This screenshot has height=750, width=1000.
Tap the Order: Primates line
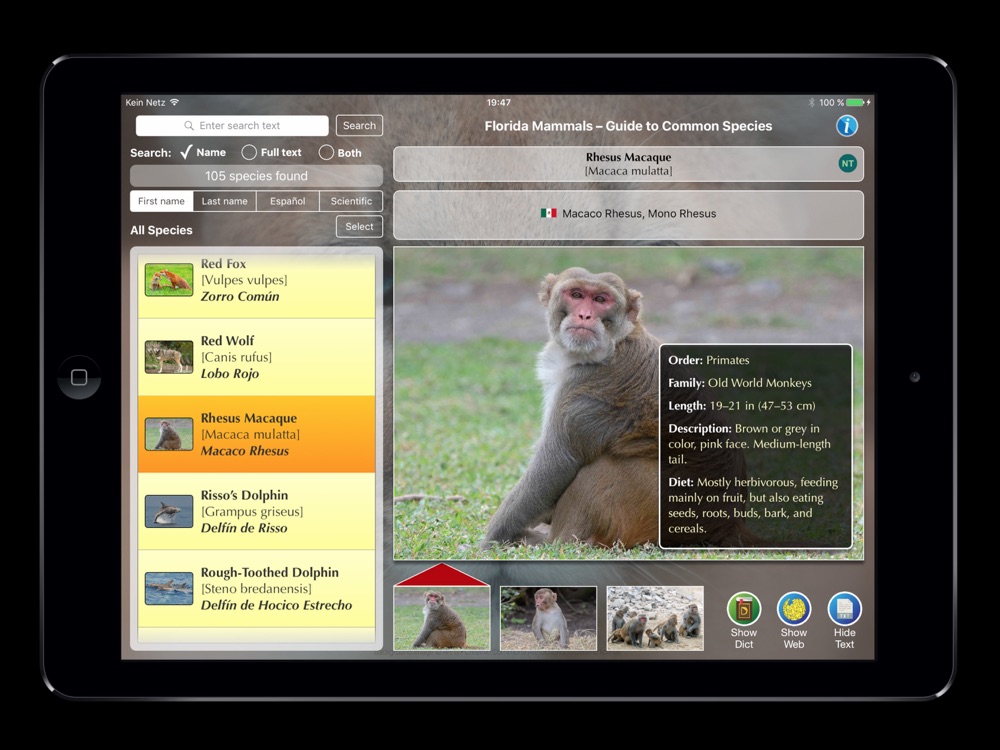709,360
